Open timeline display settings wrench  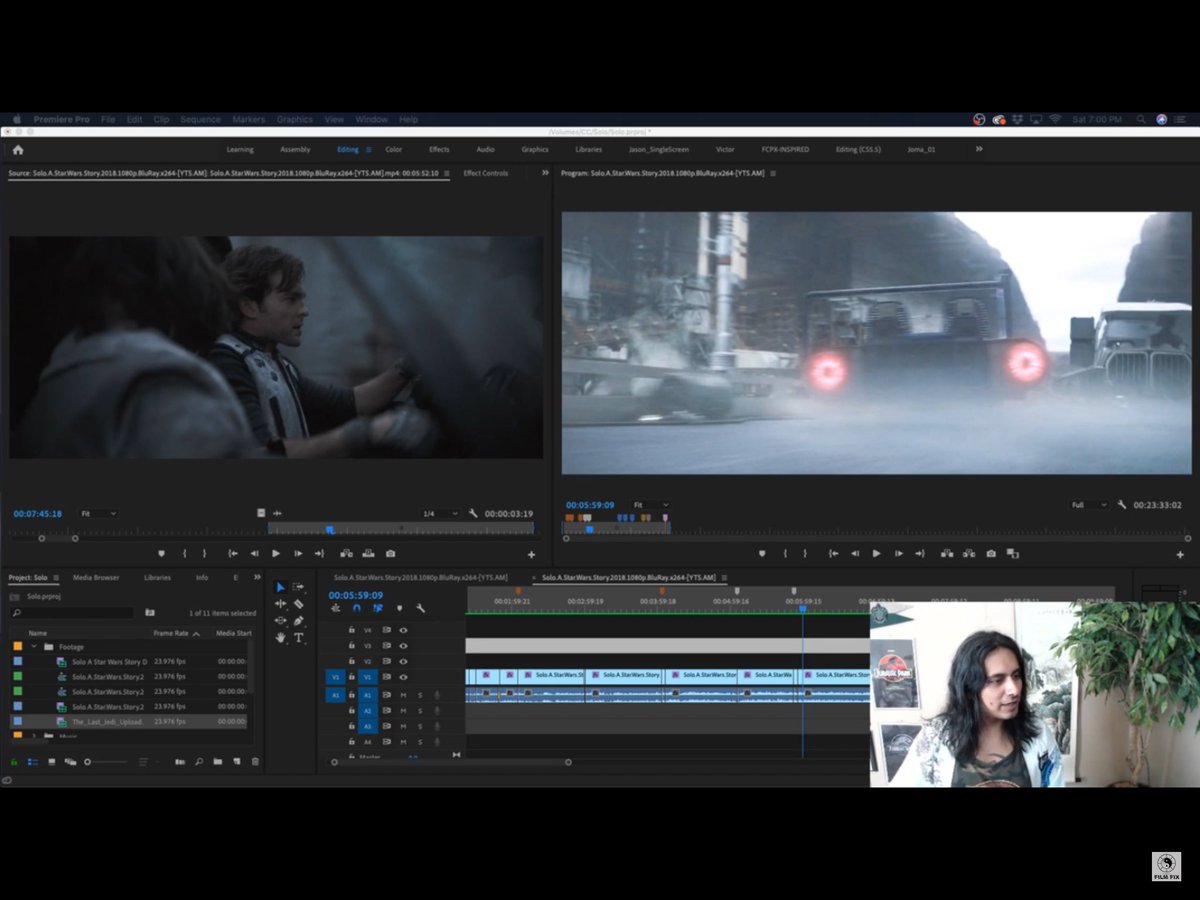tap(420, 608)
